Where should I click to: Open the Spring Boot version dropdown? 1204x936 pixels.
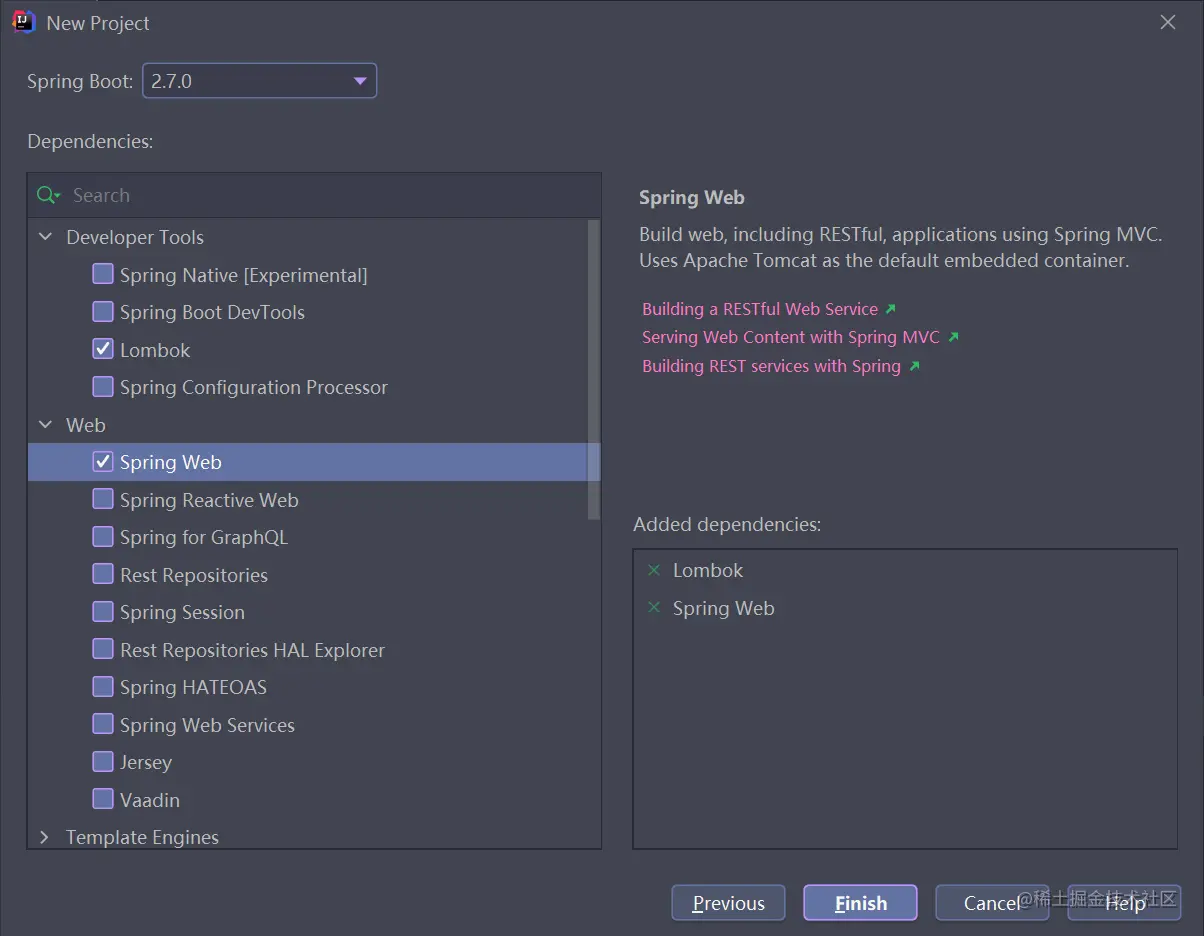click(x=260, y=81)
